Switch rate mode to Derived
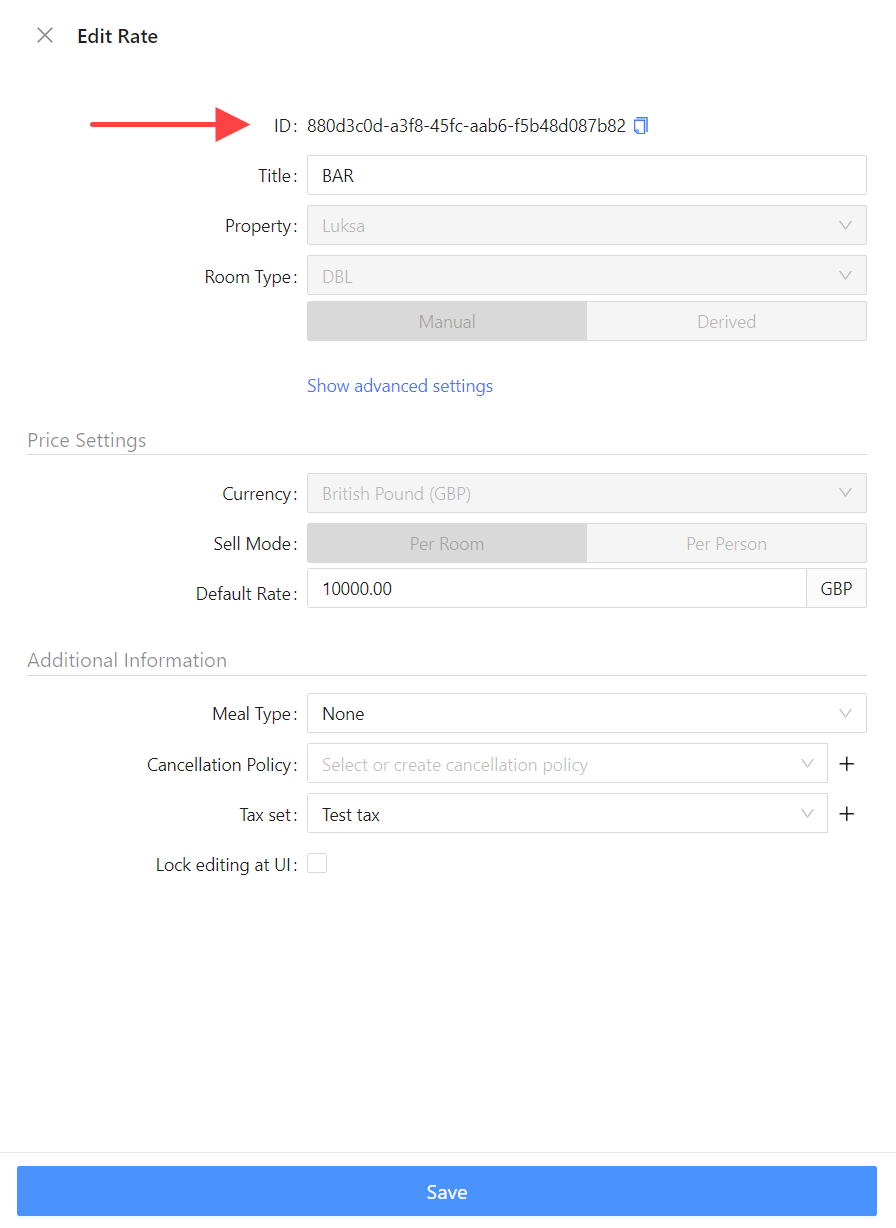The height and width of the screenshot is (1228, 896). [726, 322]
